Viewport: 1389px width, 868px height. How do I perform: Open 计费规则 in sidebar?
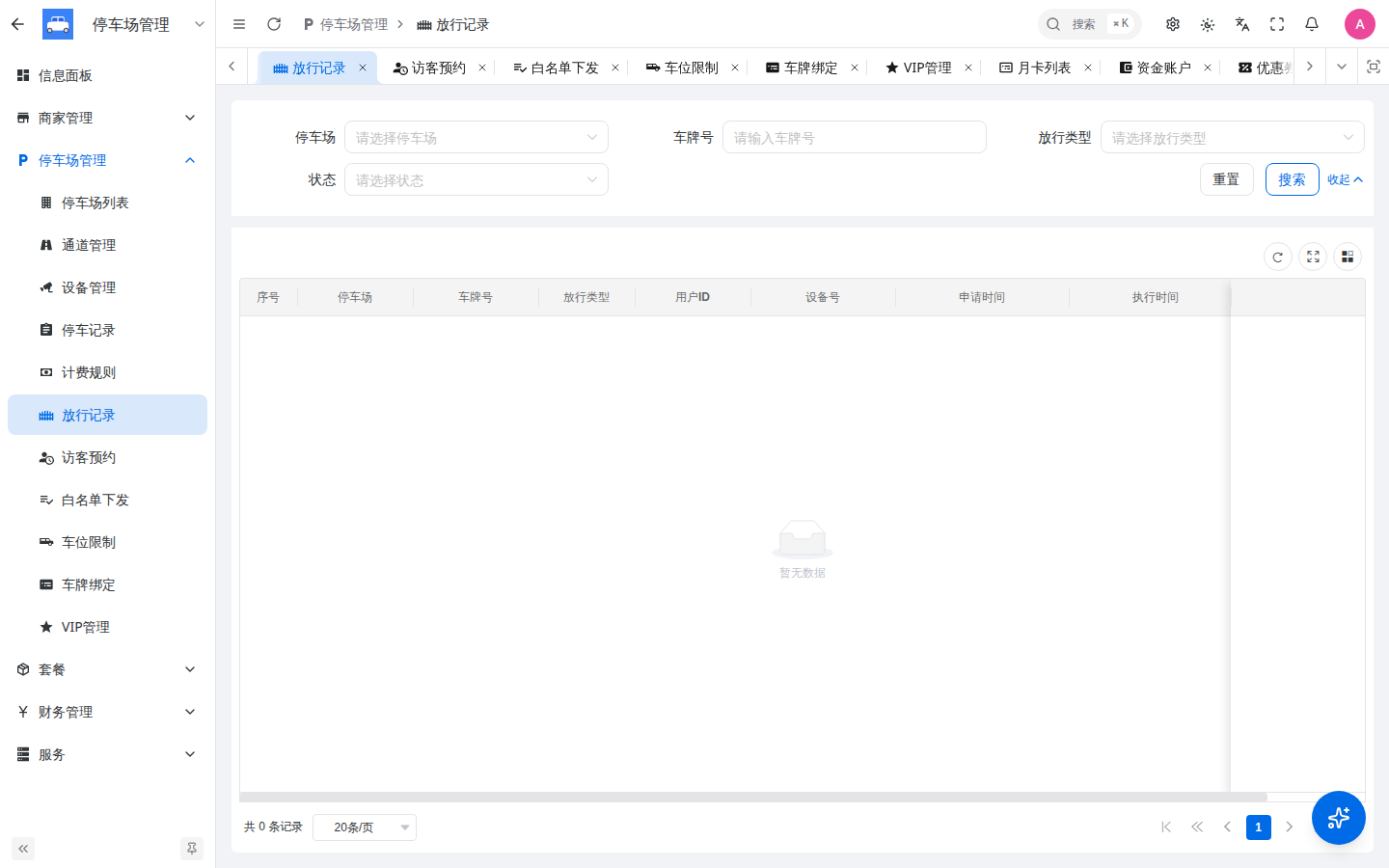(x=107, y=372)
